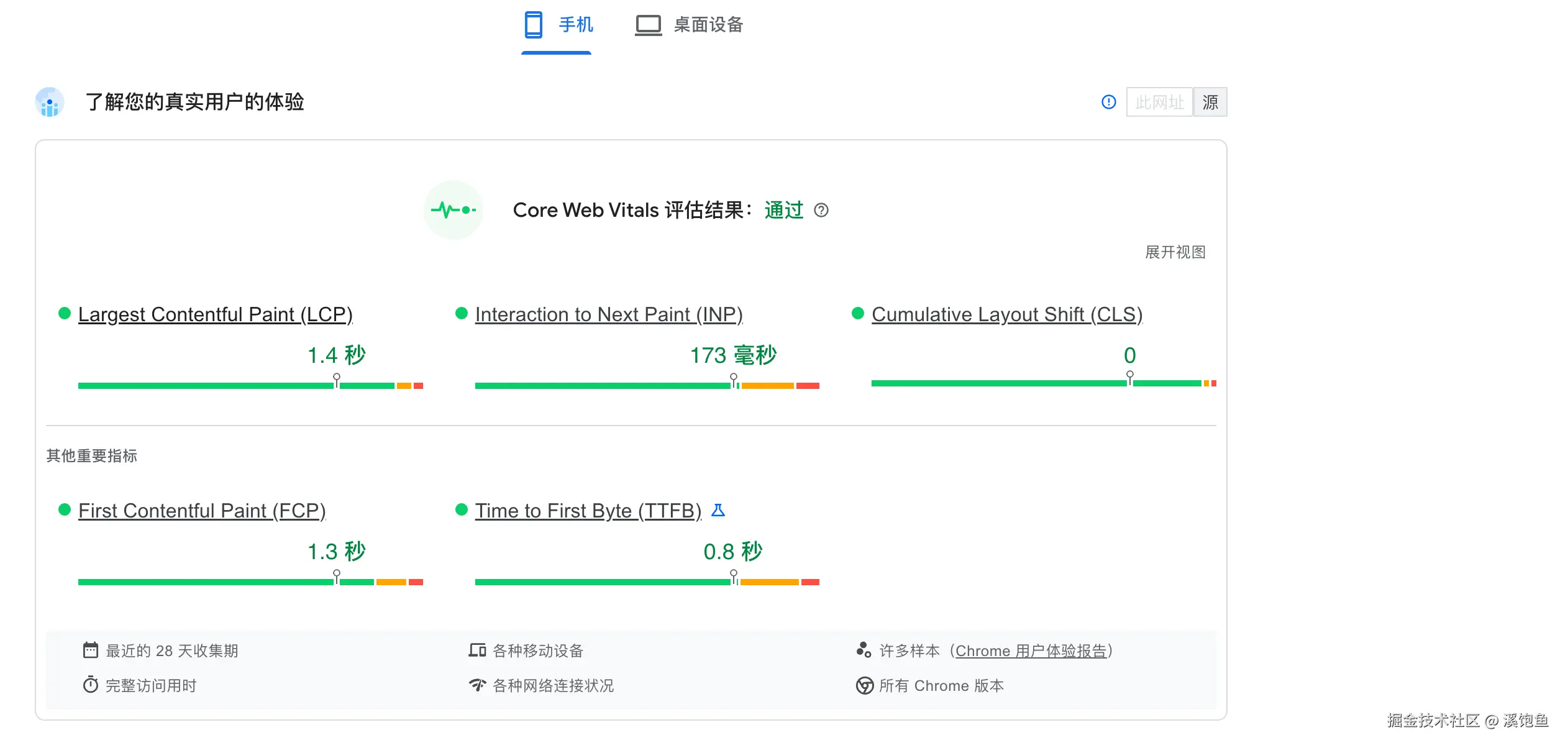The width and height of the screenshot is (1568, 748).
Task: Click the devices icon beside 各种移动设备
Action: pyautogui.click(x=477, y=650)
